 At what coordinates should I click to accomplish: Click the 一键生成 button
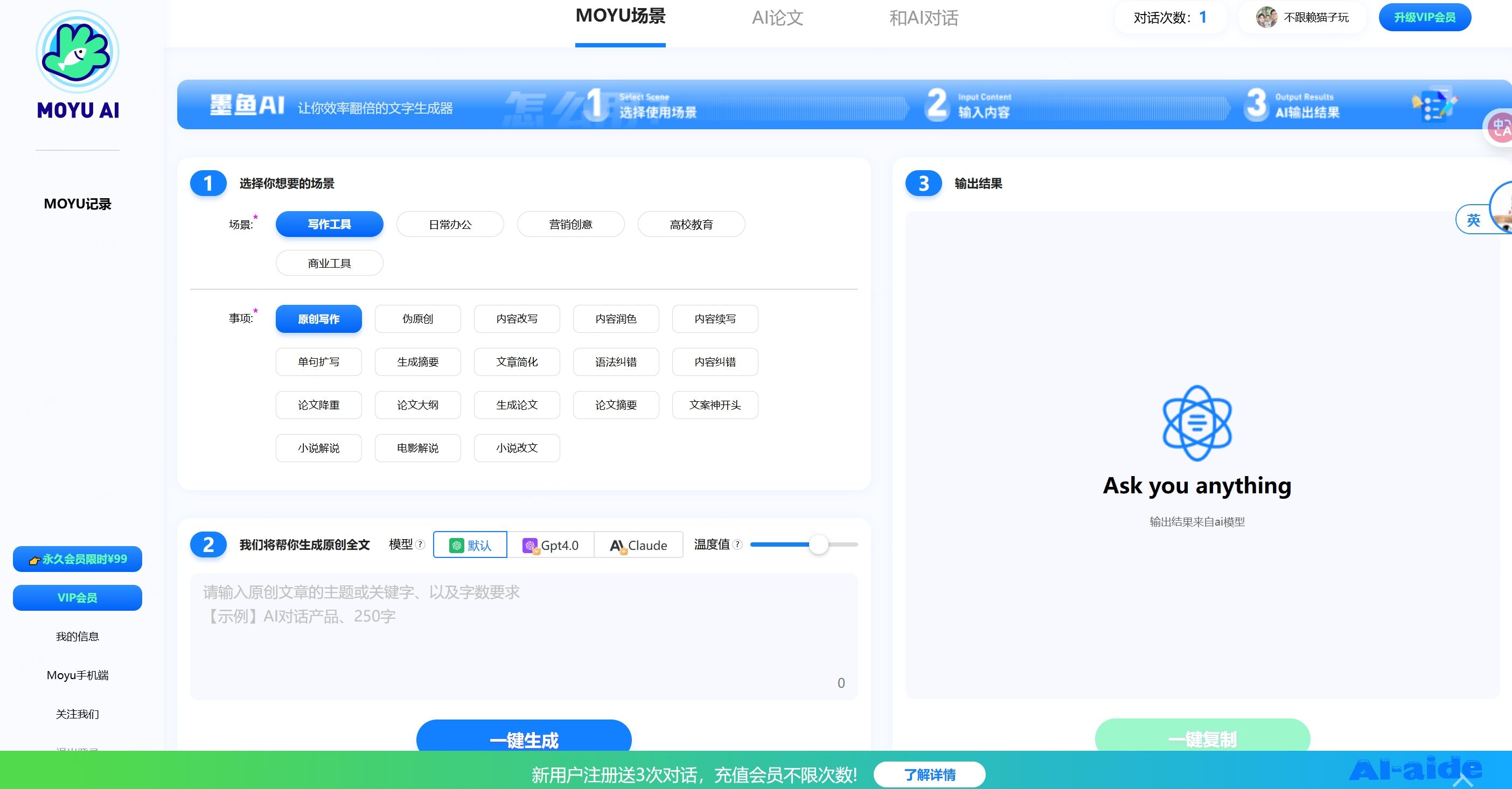point(524,736)
